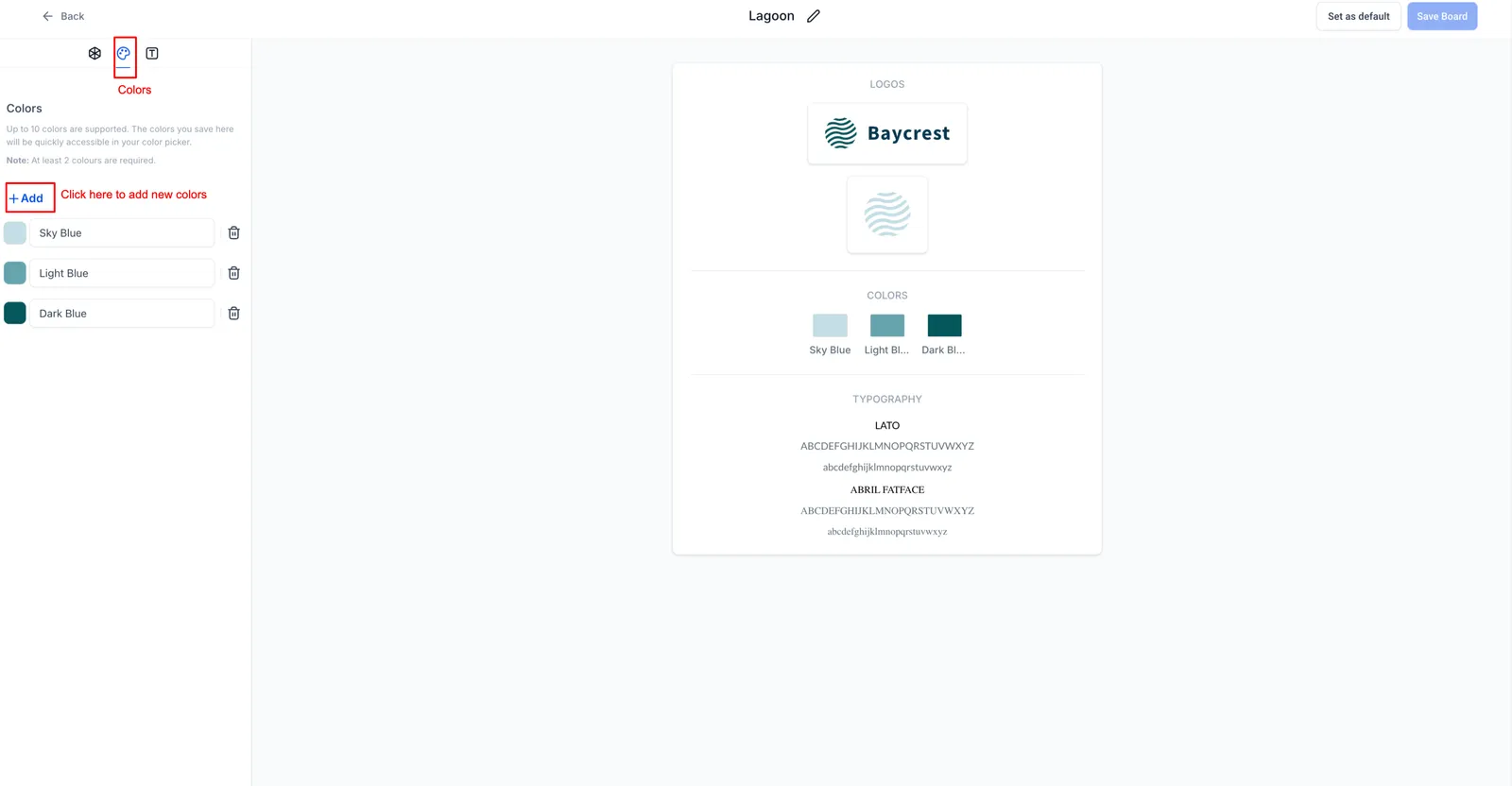Open the Logos tab icon

coord(94,54)
